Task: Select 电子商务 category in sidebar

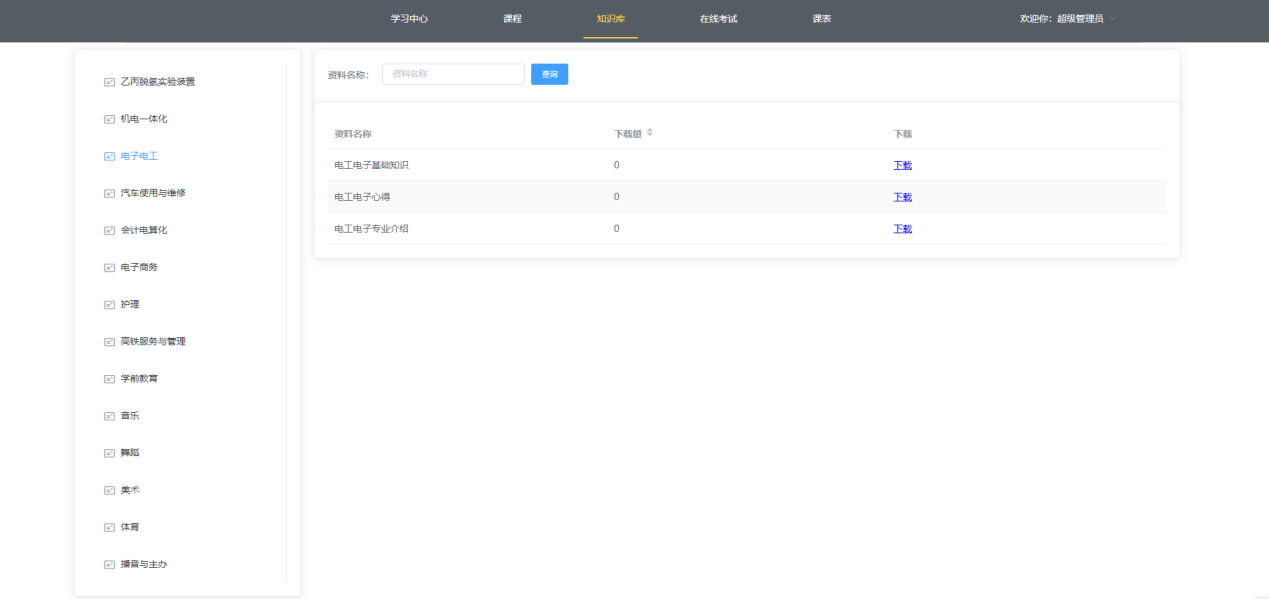Action: [139, 267]
